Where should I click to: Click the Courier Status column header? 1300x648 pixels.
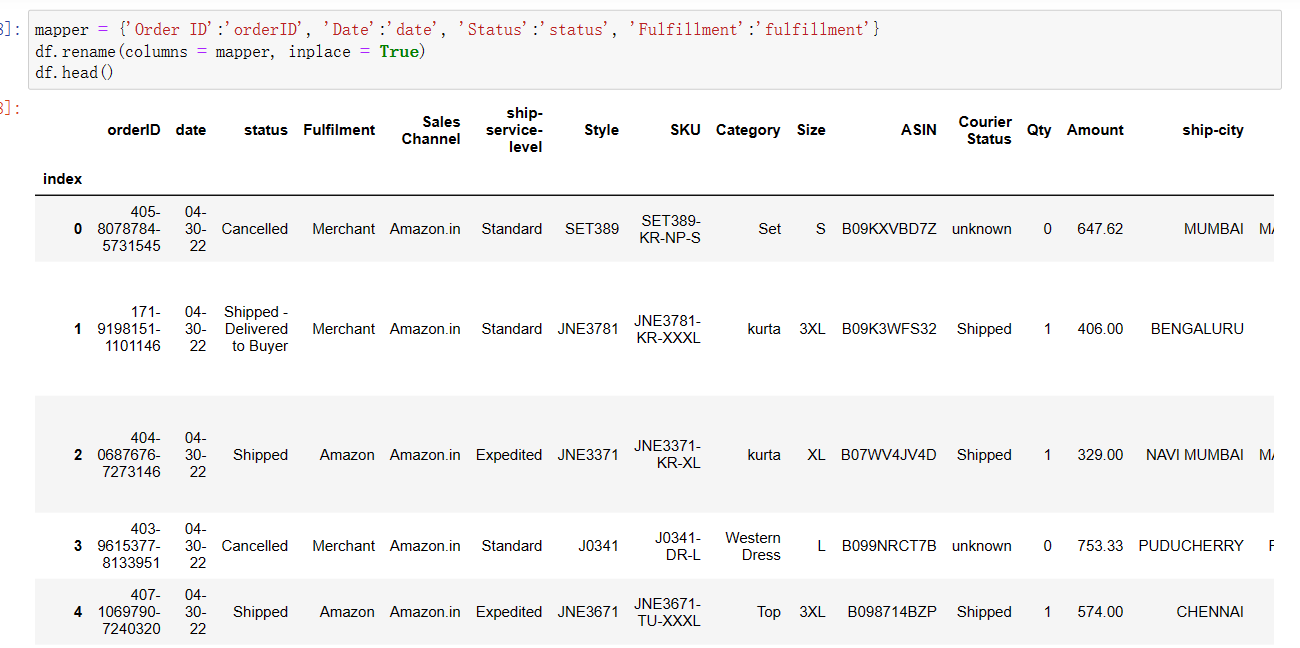click(985, 130)
